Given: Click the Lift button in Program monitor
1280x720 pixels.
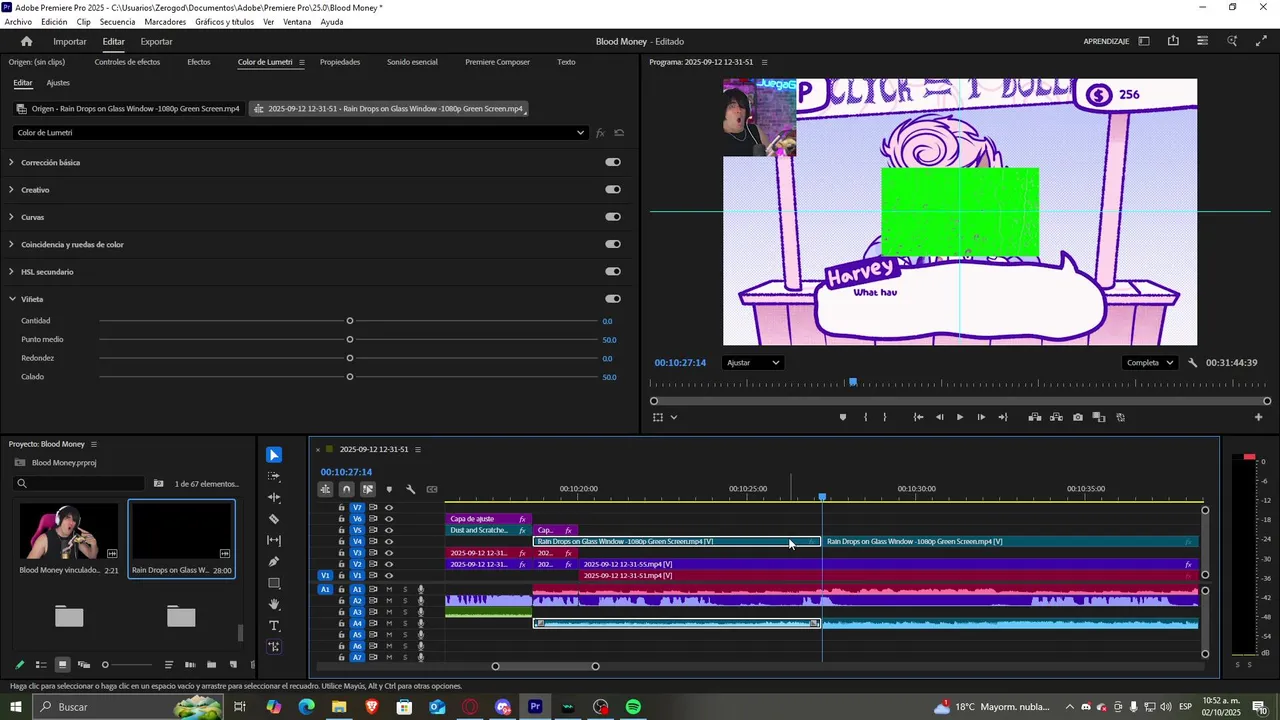Looking at the screenshot, I should pyautogui.click(x=1034, y=417).
